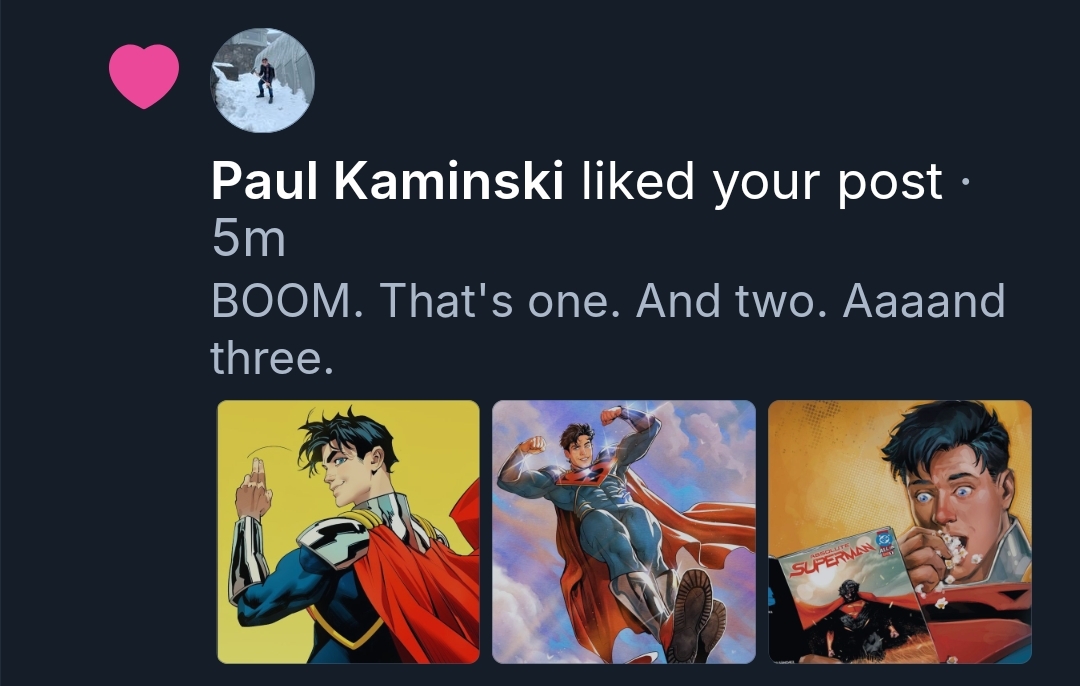Screen dimensions: 1080x686
Task: Click the person standing in avatar photo
Action: click(265, 80)
